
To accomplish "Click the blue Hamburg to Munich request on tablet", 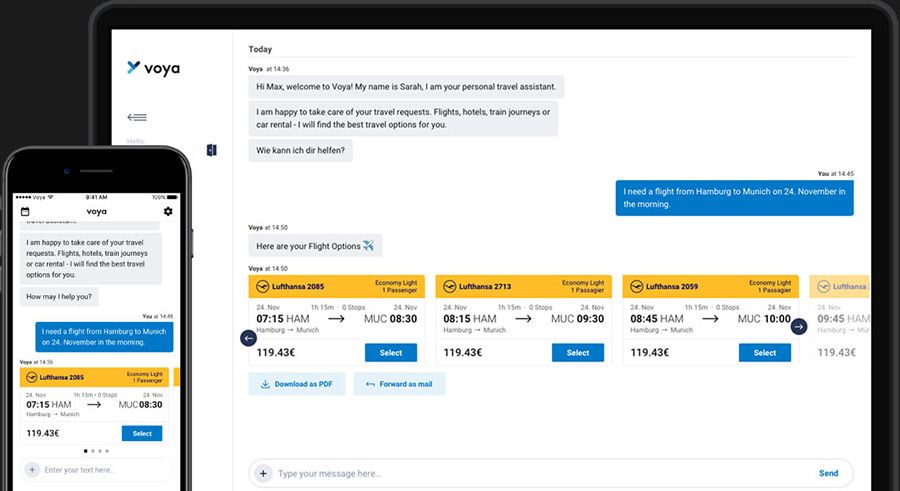I will [x=734, y=198].
